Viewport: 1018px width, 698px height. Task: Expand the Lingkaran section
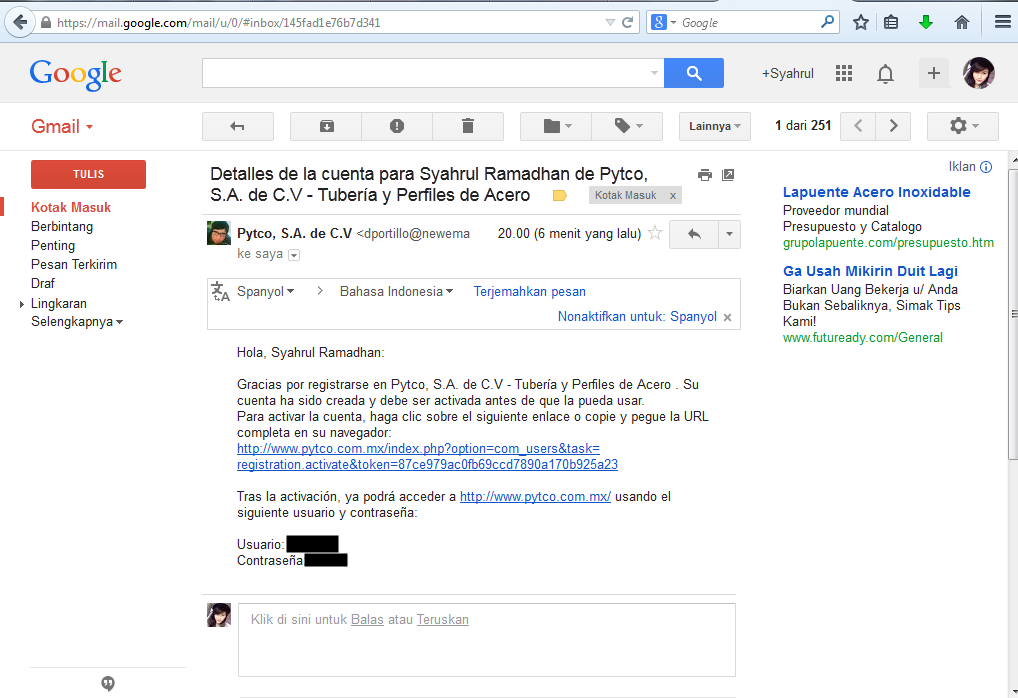(22, 304)
